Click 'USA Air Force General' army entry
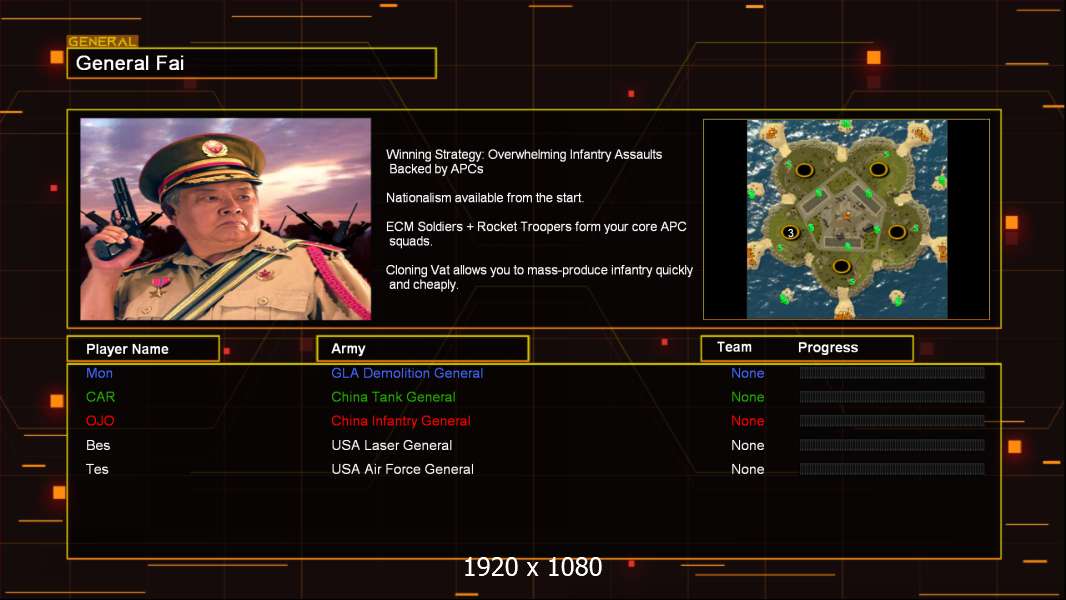 pos(402,469)
